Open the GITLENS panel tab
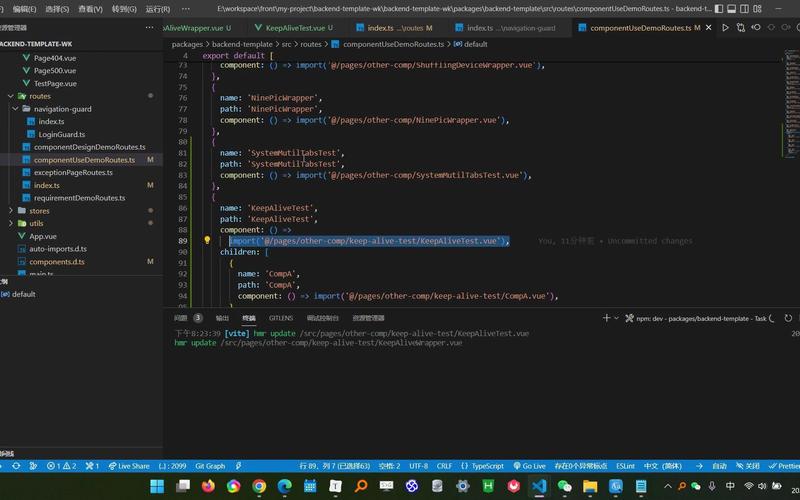800x500 pixels. click(x=280, y=318)
